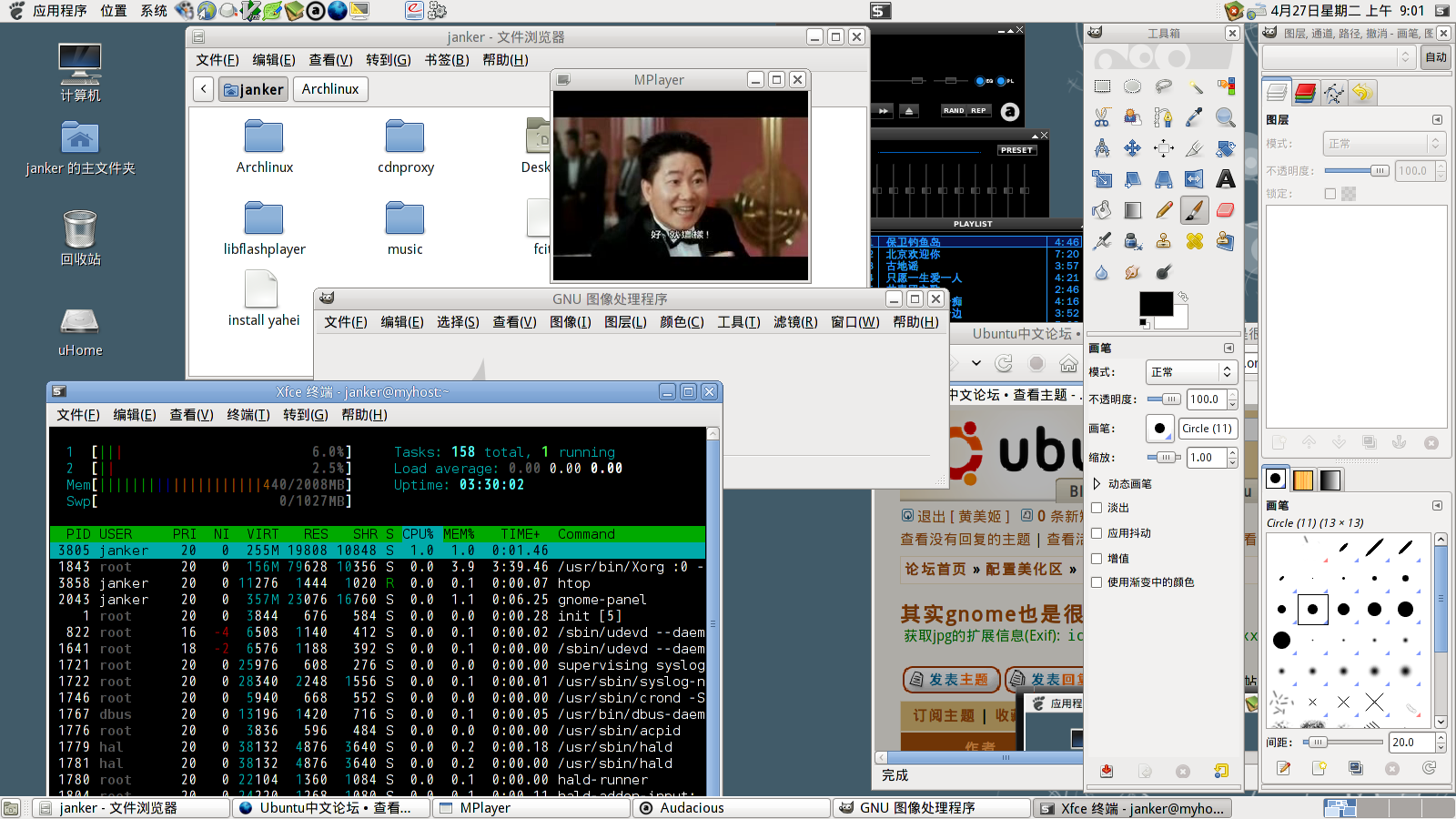
Task: Open the image selector dropdown in layers dock
Action: (1338, 57)
